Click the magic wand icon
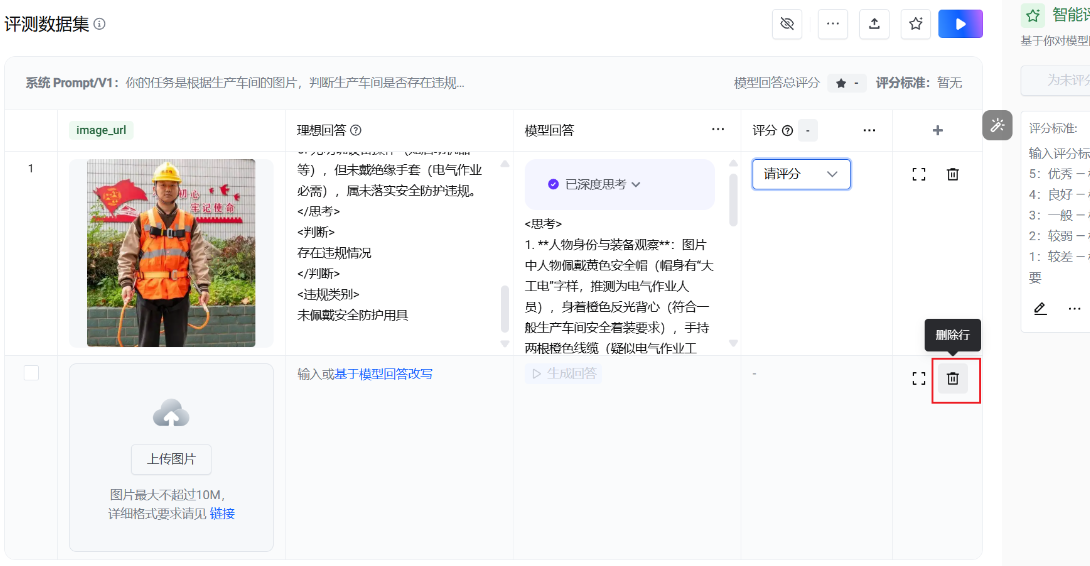This screenshot has height=566, width=1090. point(997,125)
